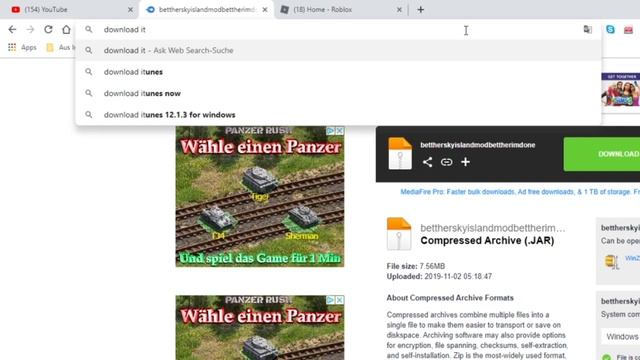Switch to the Home - Roblox tab
This screenshot has width=640, height=360.
(x=341, y=9)
